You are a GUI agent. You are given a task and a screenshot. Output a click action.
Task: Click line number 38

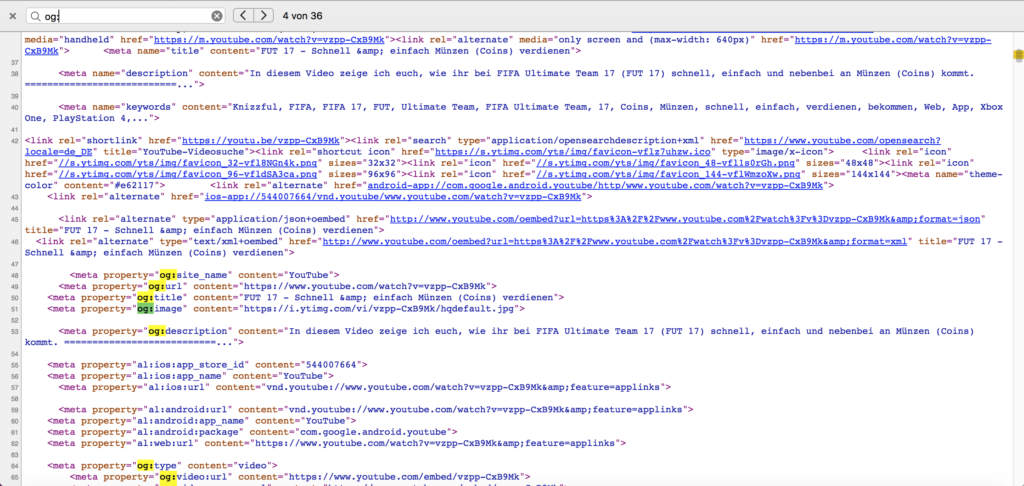point(14,74)
